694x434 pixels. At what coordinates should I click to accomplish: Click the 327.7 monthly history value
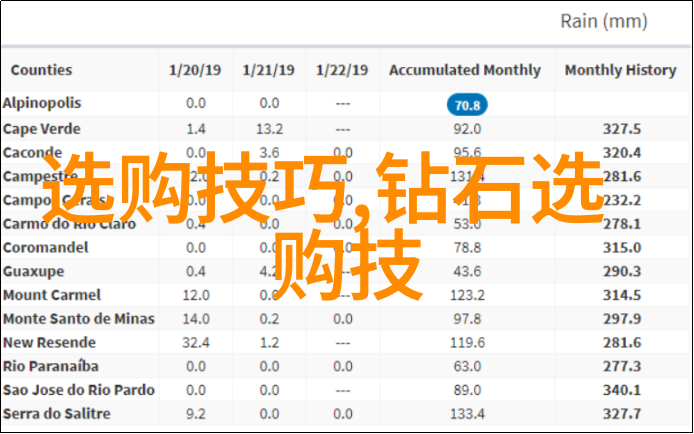[x=622, y=414]
